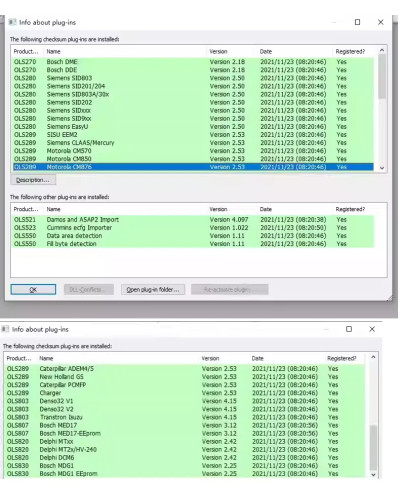
Task: Select the Bosch MED17 row
Action: [185, 425]
